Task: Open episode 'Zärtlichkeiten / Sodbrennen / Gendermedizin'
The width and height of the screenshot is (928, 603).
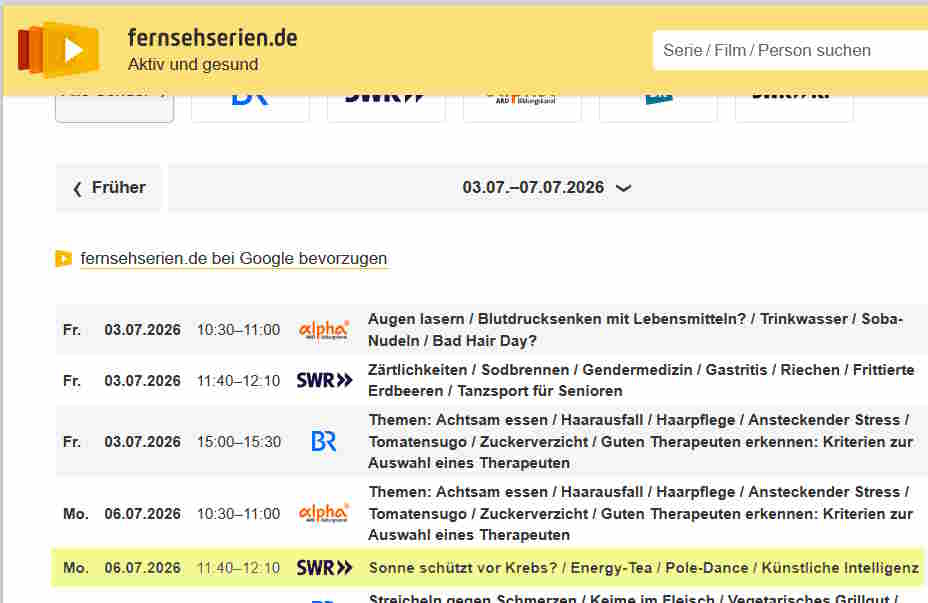Action: (x=641, y=380)
